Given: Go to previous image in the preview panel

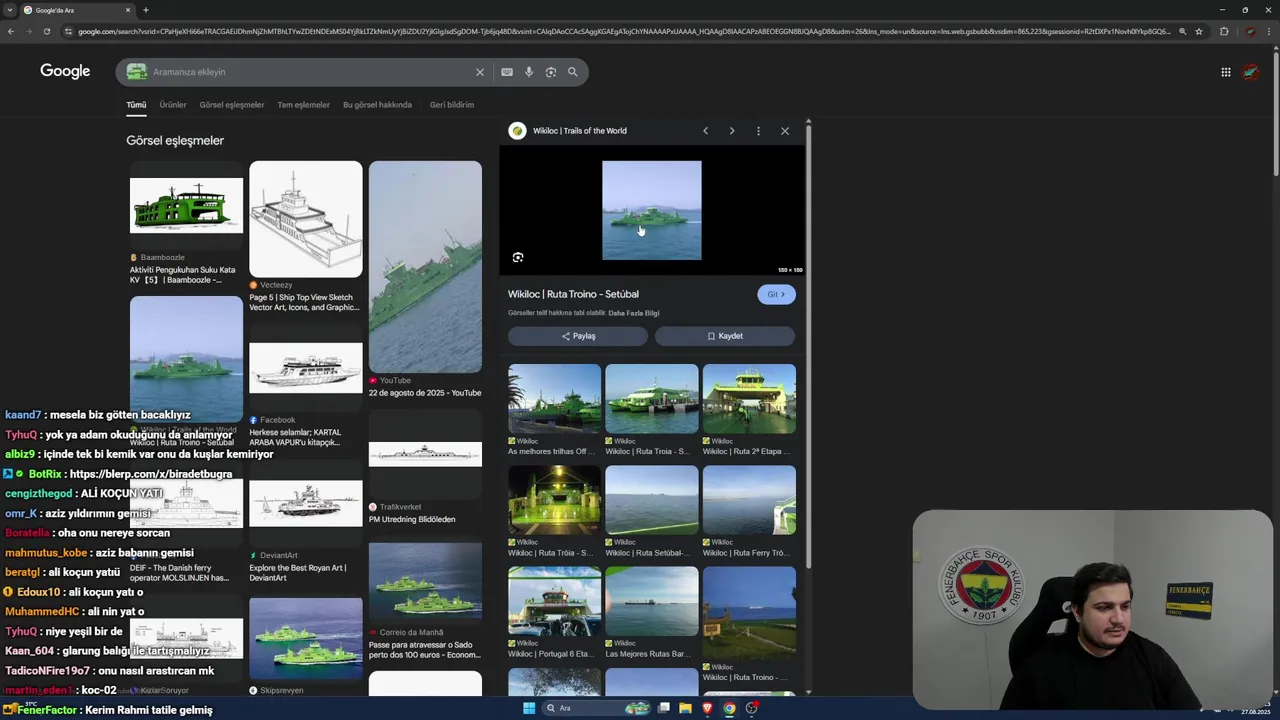Looking at the screenshot, I should [x=705, y=131].
